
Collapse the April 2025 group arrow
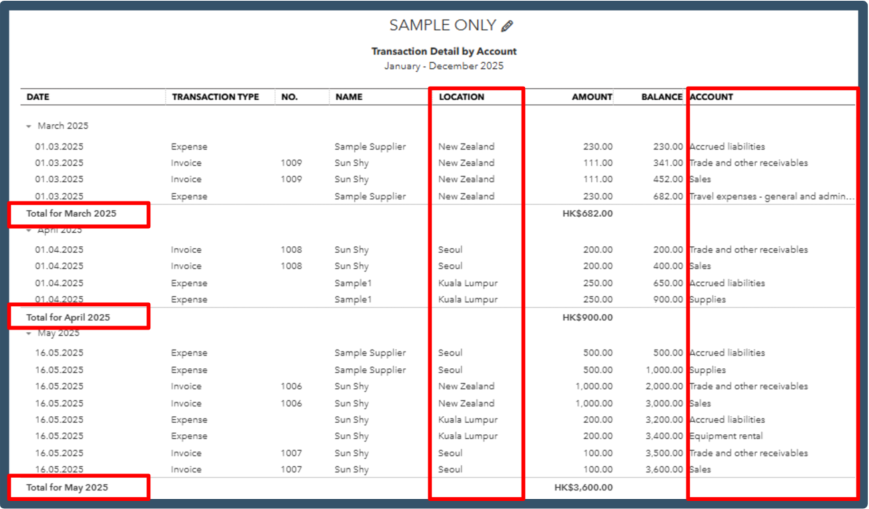coord(30,230)
